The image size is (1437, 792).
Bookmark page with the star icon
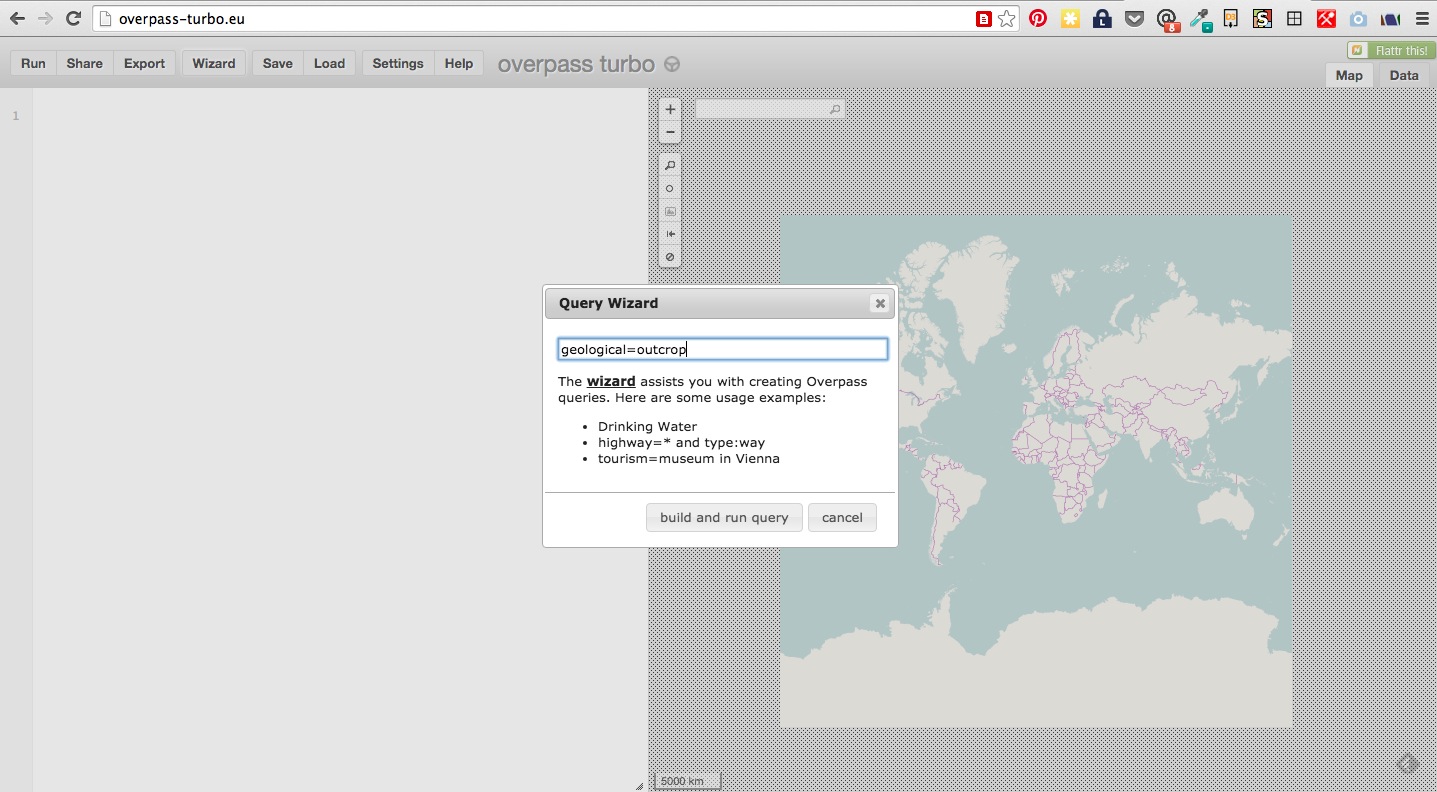pyautogui.click(x=1007, y=18)
